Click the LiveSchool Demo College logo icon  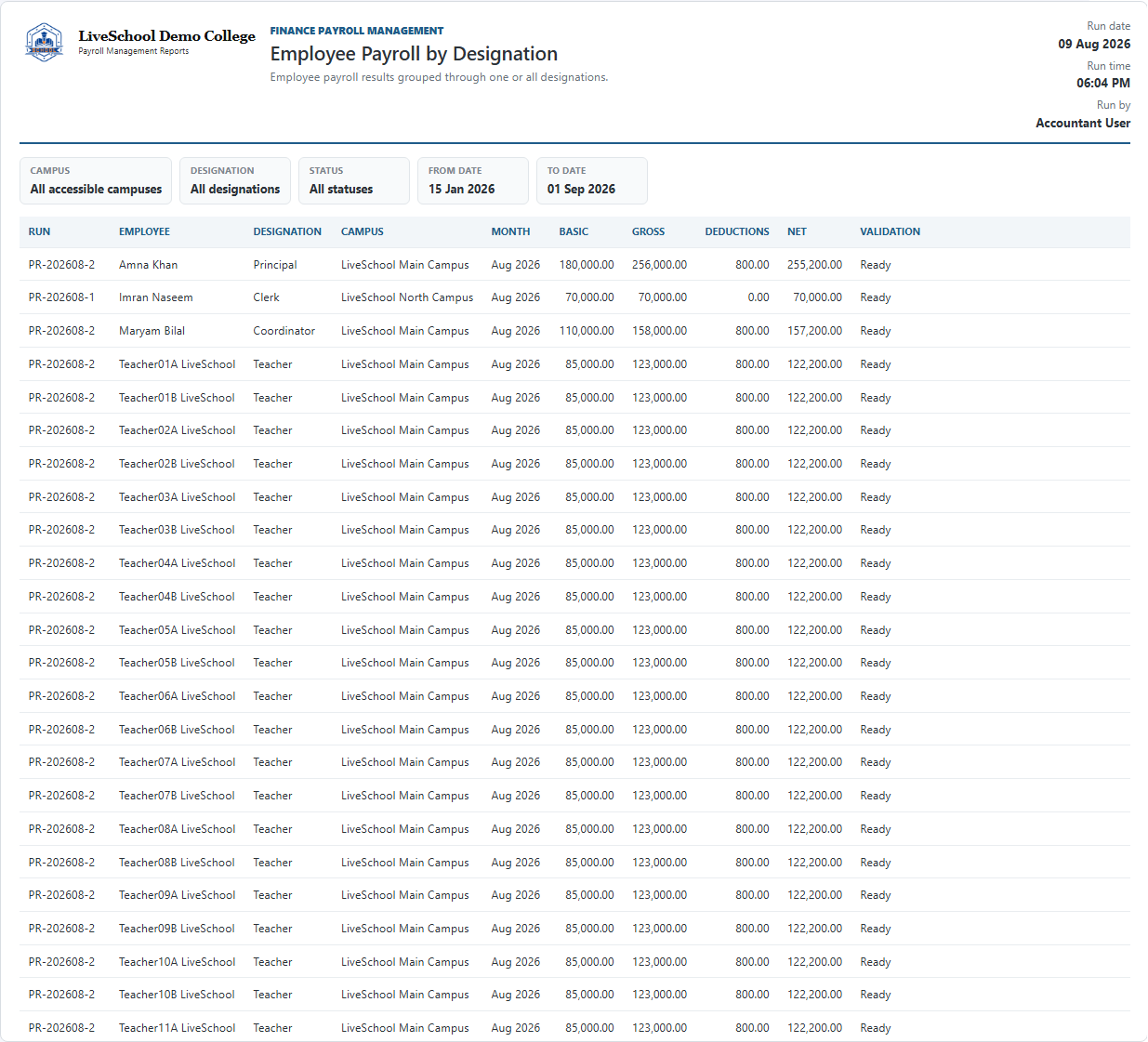coord(44,43)
